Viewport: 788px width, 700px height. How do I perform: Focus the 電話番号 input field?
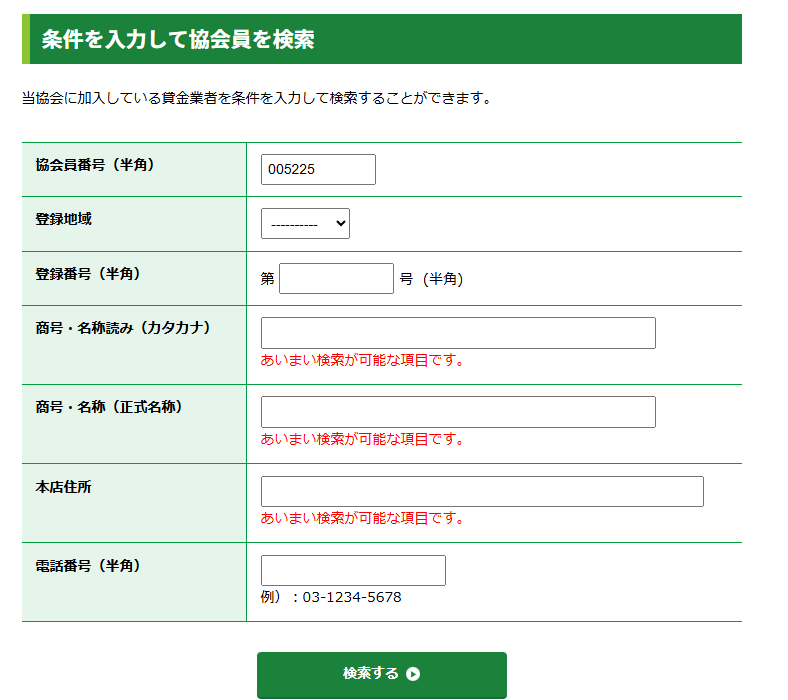point(353,570)
